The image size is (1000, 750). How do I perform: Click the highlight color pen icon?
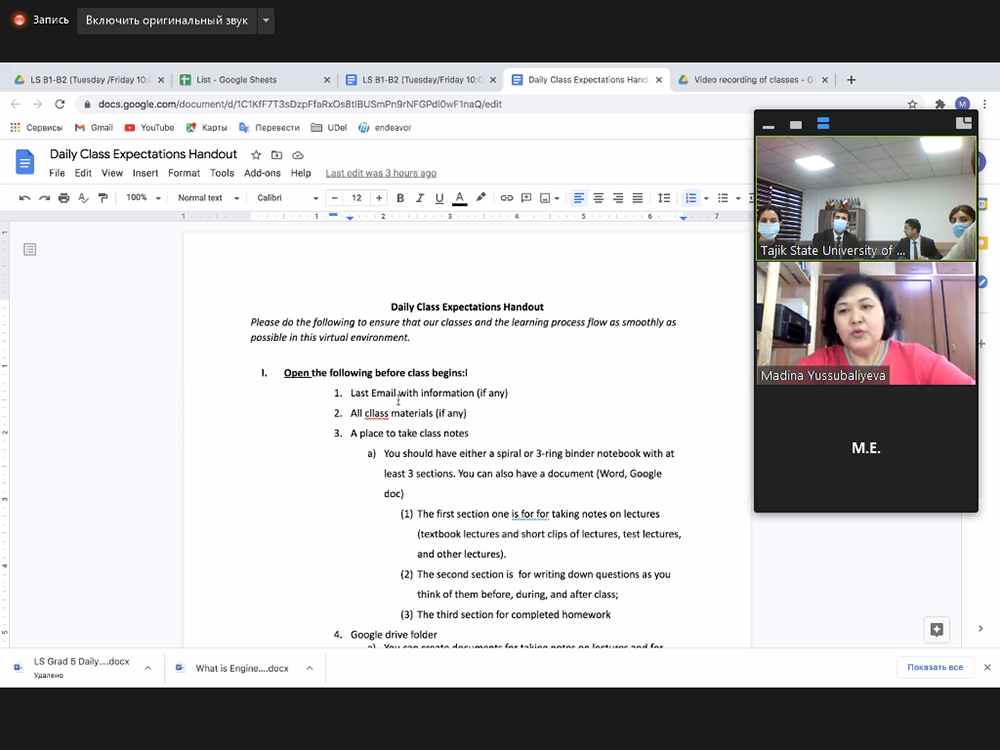click(481, 198)
